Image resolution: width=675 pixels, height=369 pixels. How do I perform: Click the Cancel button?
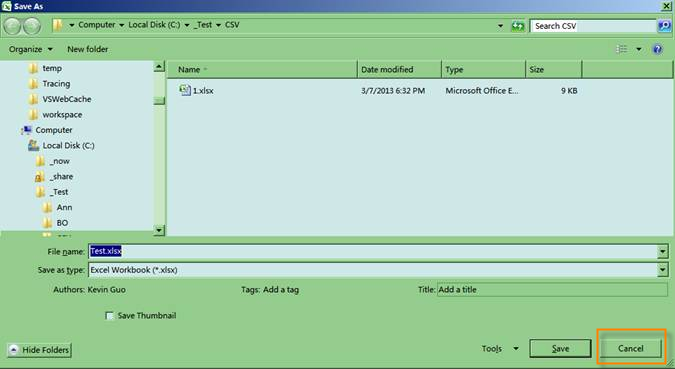pos(631,348)
